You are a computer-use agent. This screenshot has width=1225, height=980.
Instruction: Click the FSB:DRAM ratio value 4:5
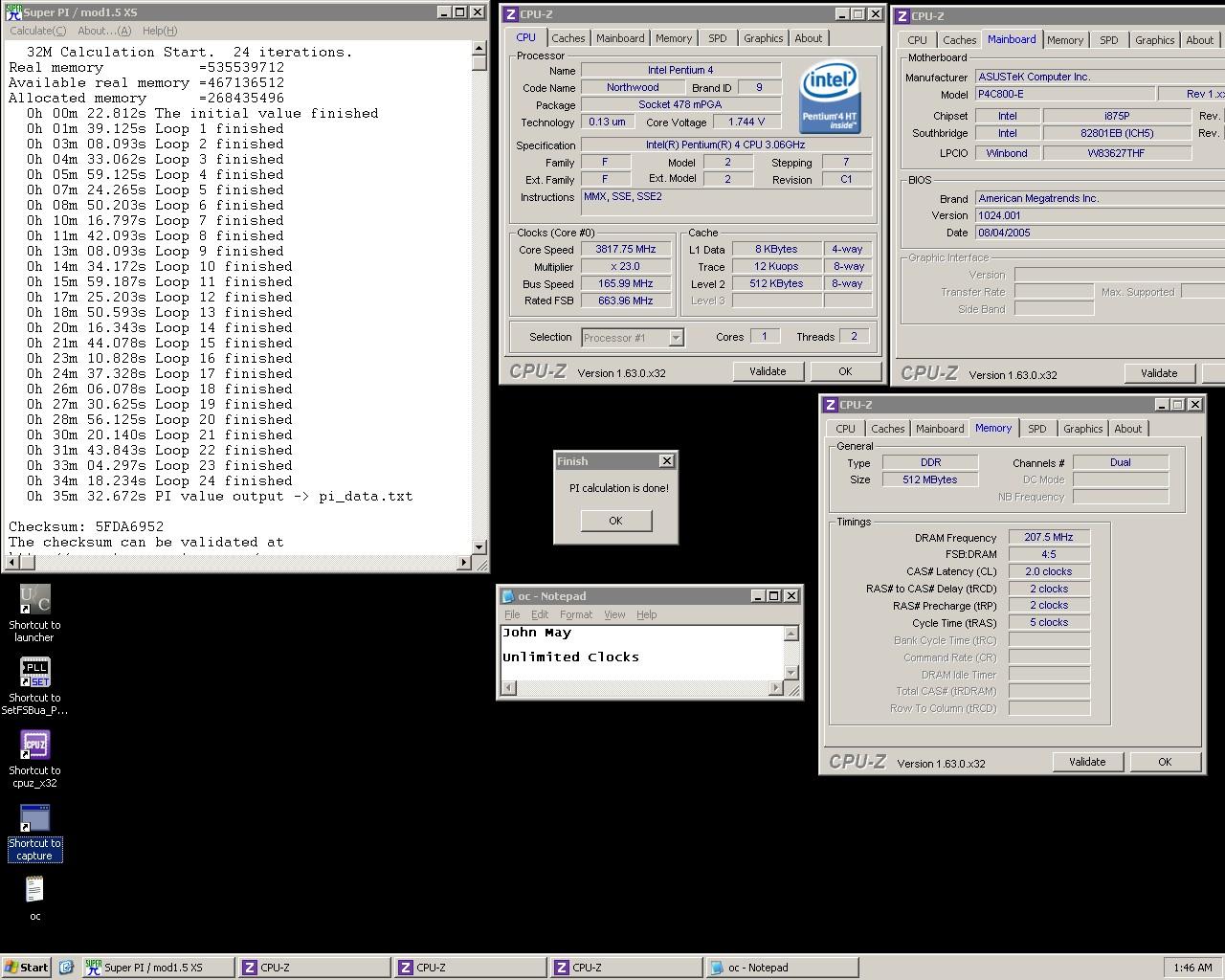[1049, 554]
